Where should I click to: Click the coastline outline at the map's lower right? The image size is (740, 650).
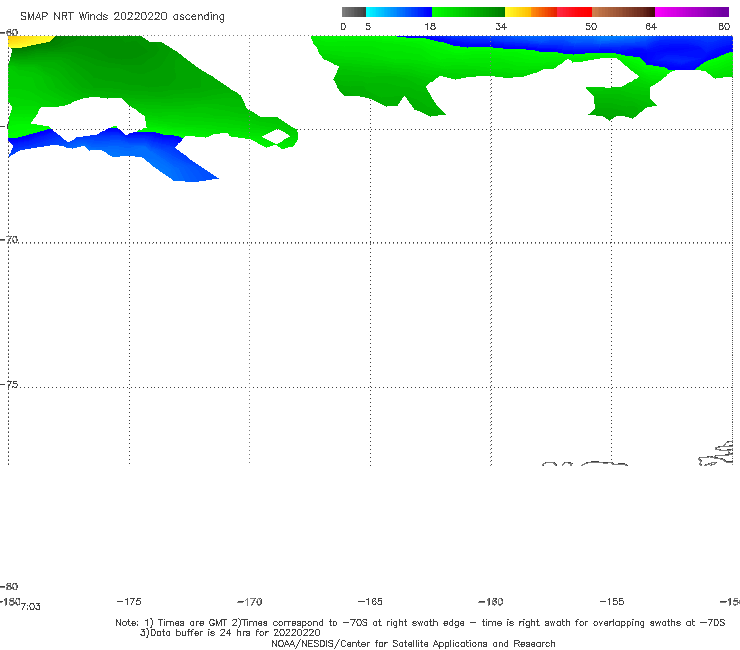click(x=716, y=454)
